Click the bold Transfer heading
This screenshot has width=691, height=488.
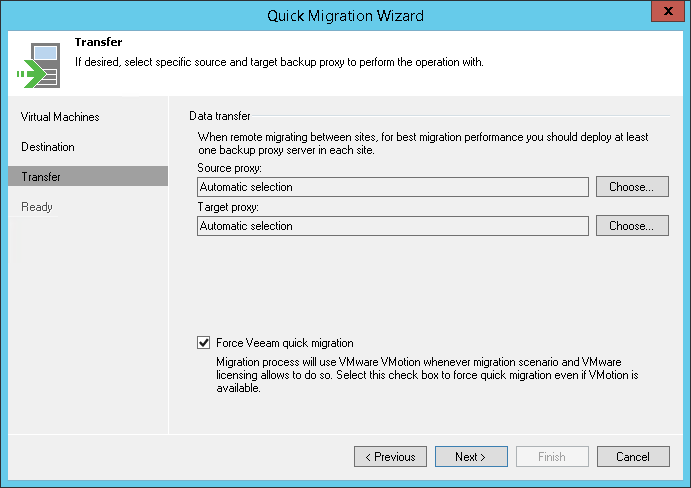(x=98, y=43)
